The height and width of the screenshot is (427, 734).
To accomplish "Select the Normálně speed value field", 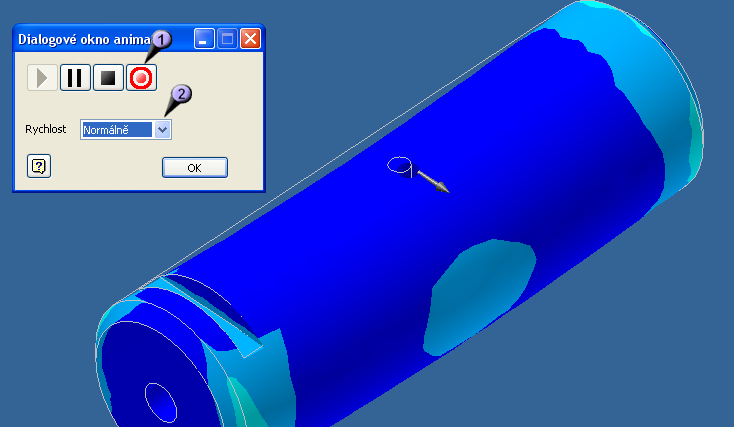I will tap(117, 129).
